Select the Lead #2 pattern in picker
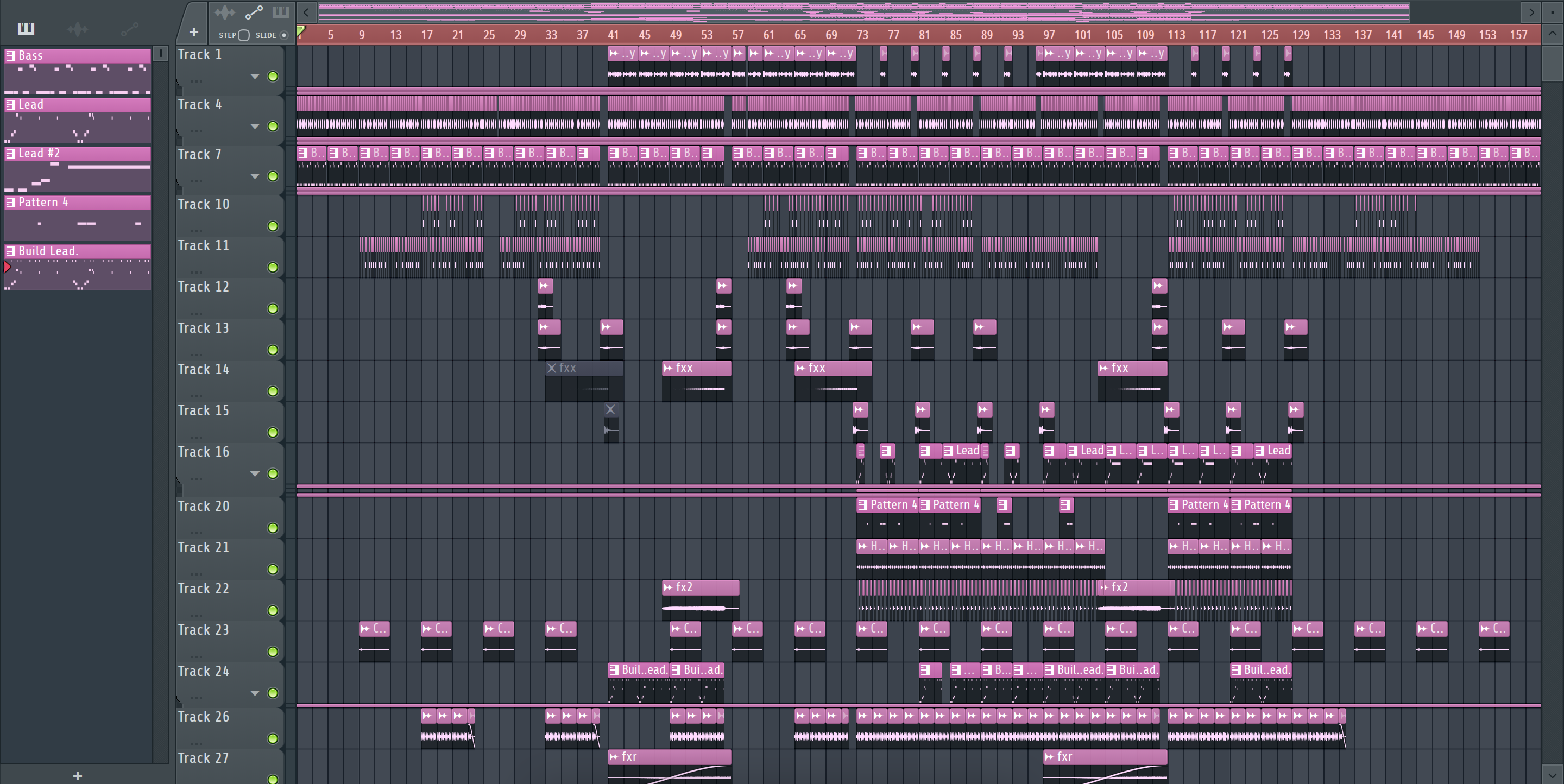 click(x=78, y=169)
